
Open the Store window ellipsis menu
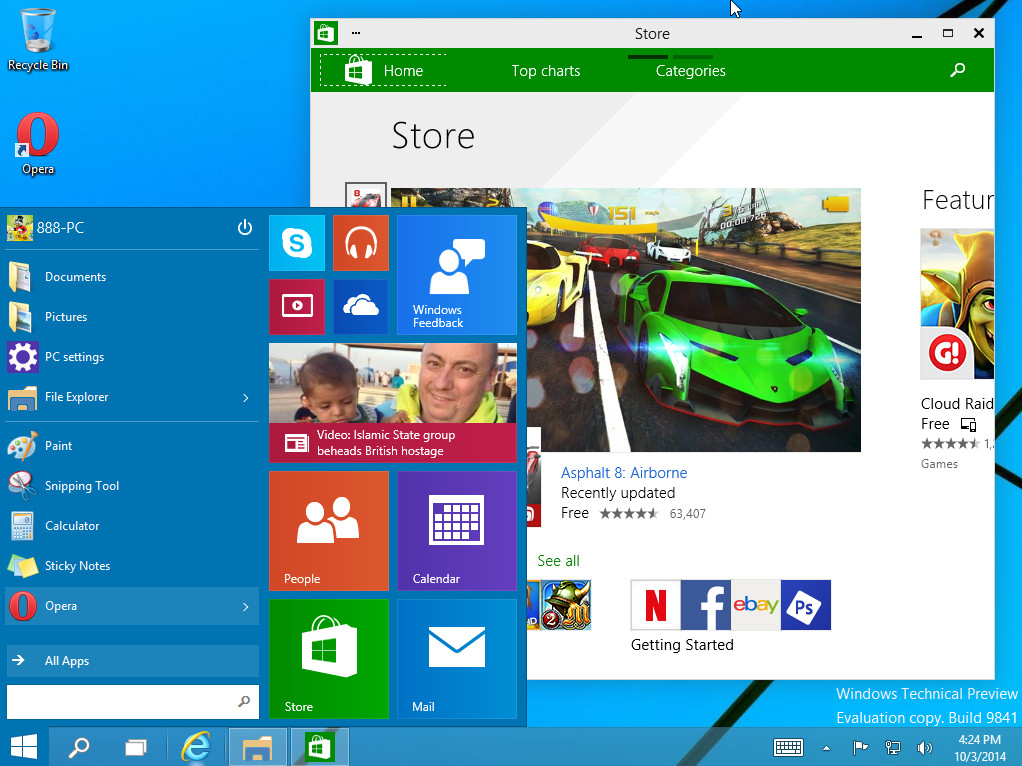(x=356, y=33)
